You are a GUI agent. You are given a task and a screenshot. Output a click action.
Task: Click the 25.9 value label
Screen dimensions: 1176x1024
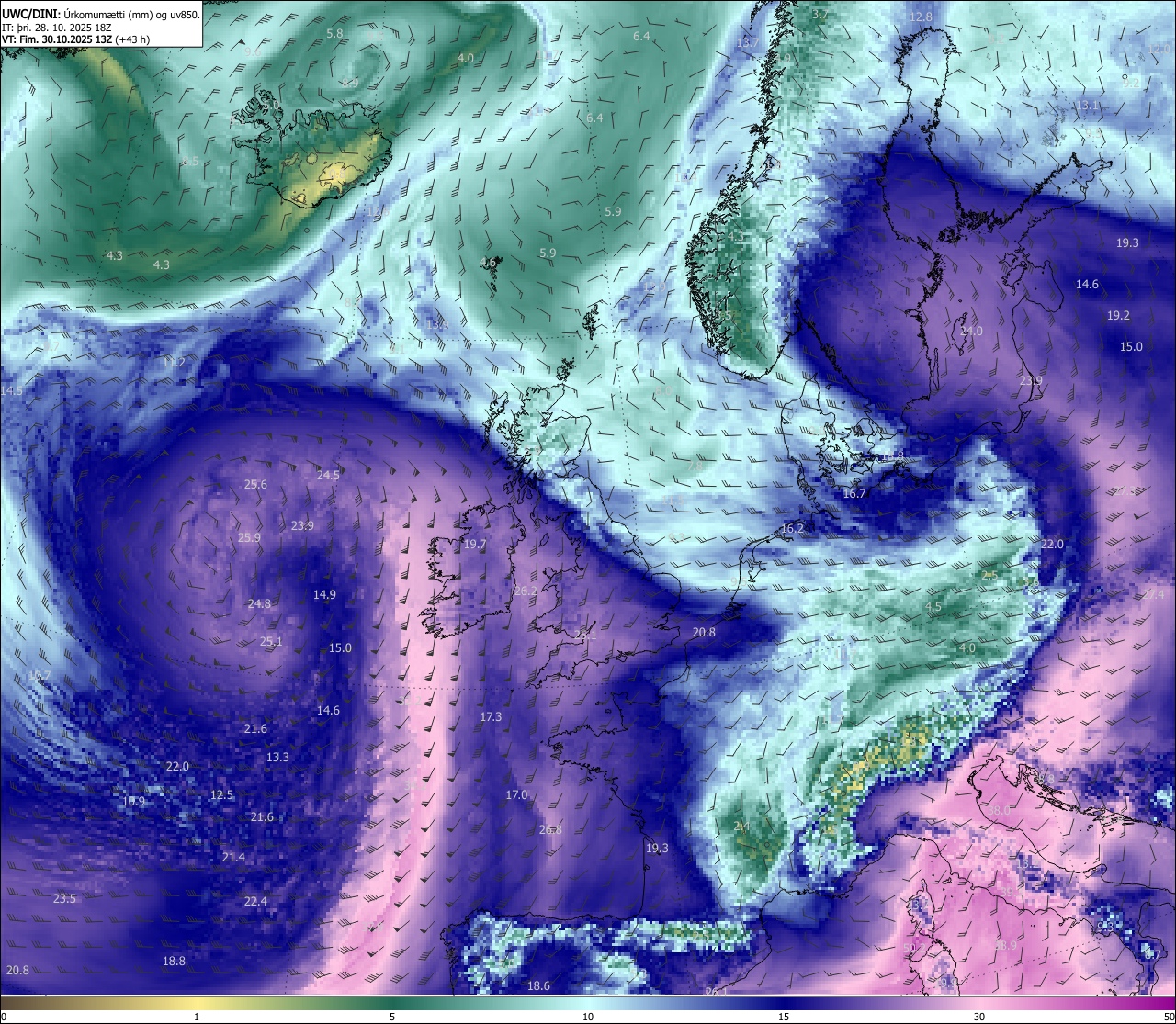pyautogui.click(x=249, y=537)
